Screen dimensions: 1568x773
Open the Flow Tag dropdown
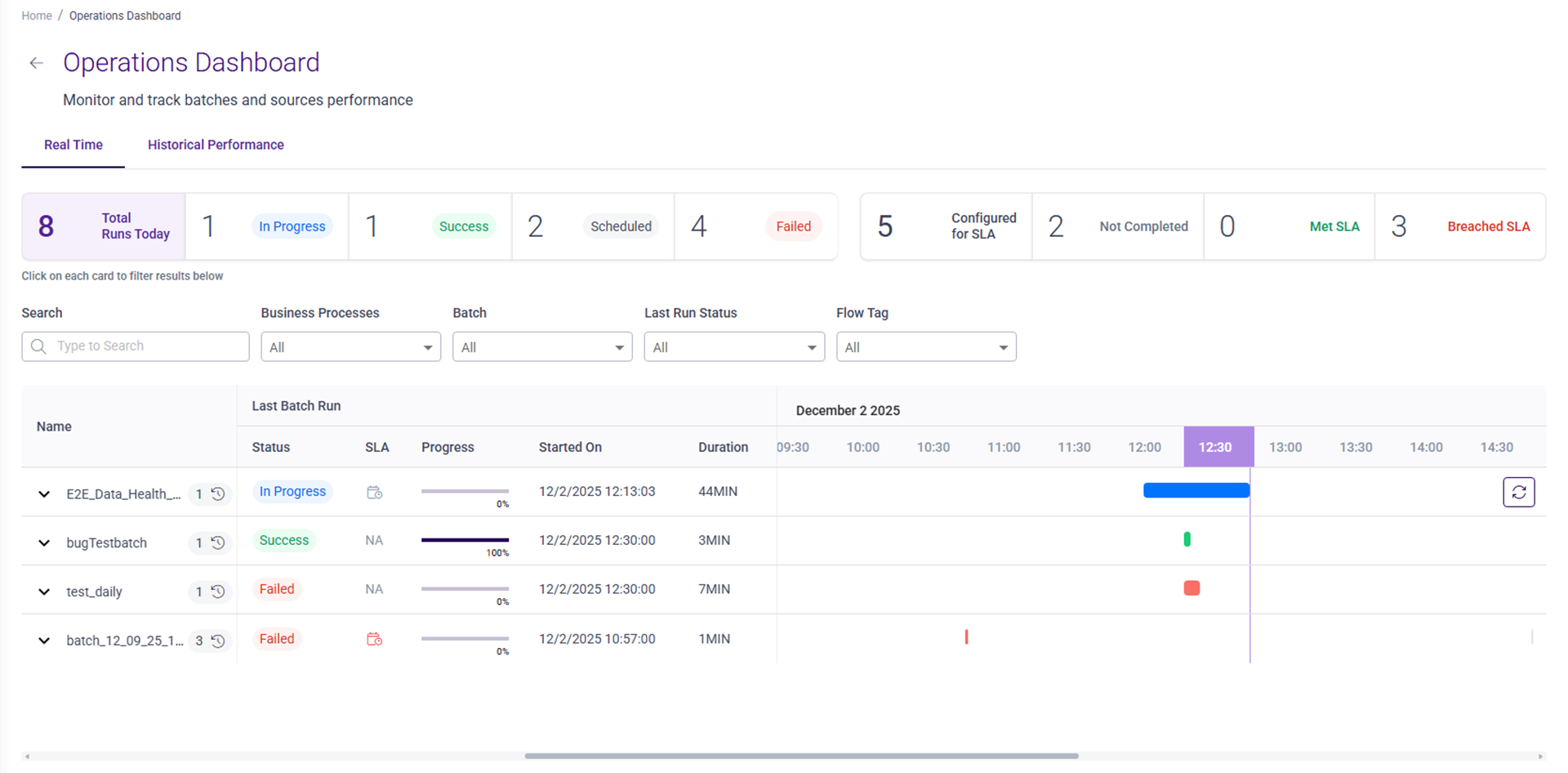(925, 347)
